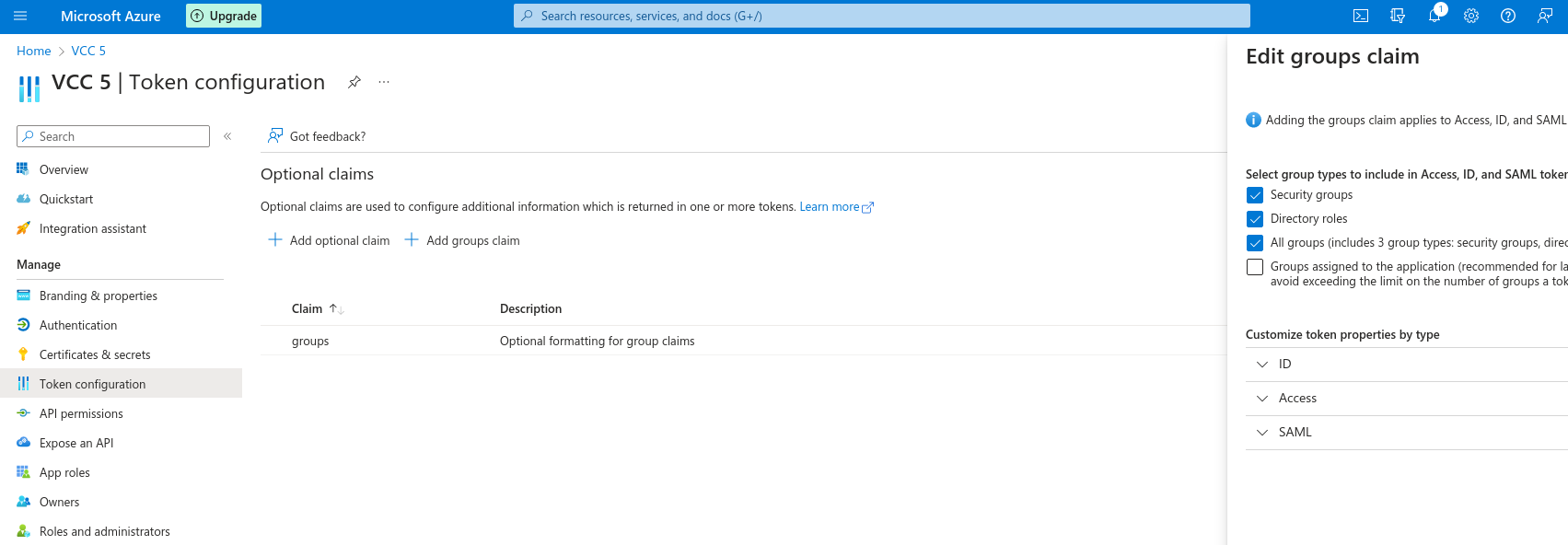Open the Azure portal hamburger menu
The height and width of the screenshot is (545, 1568).
click(x=20, y=16)
